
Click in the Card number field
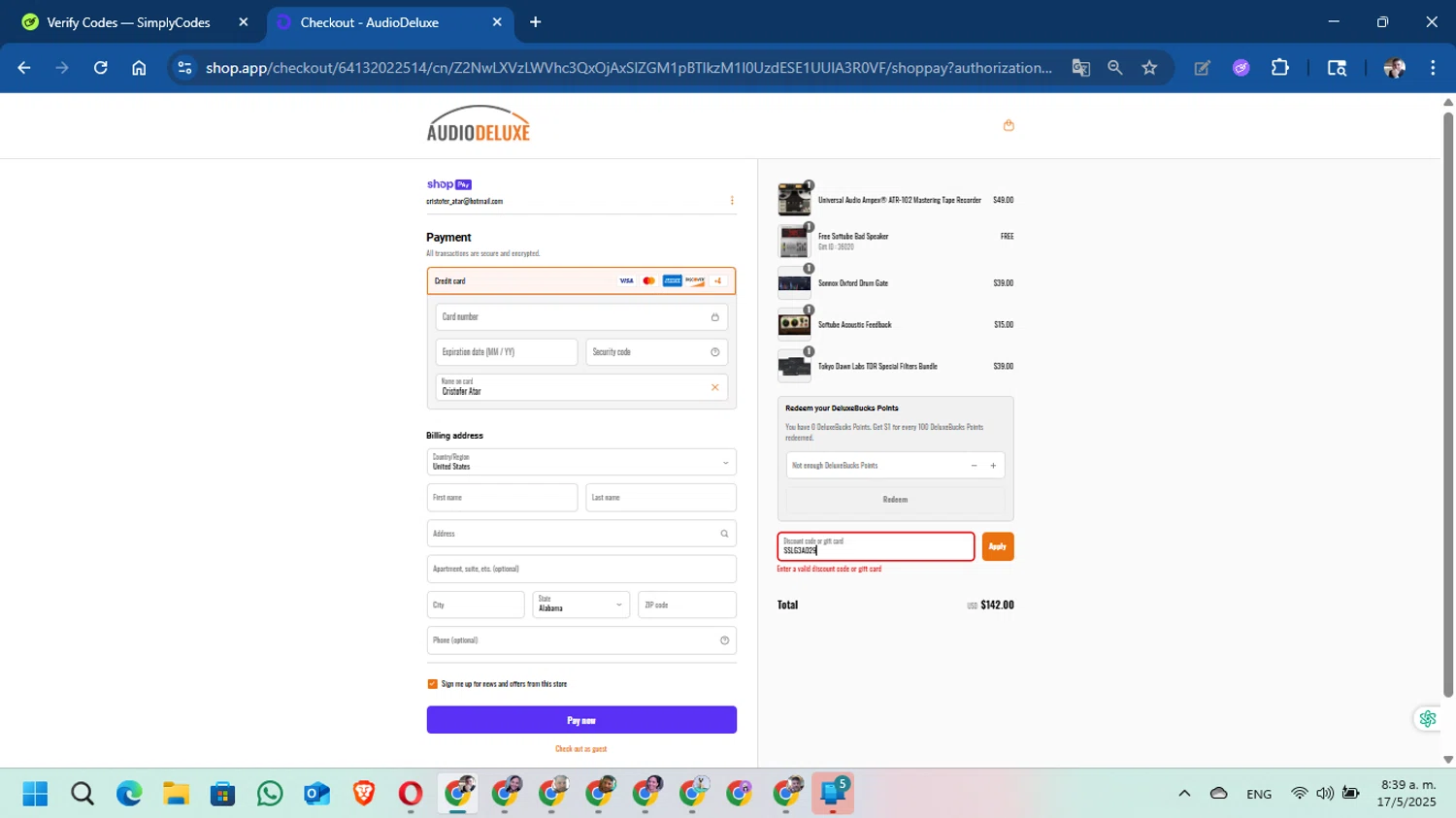581,317
